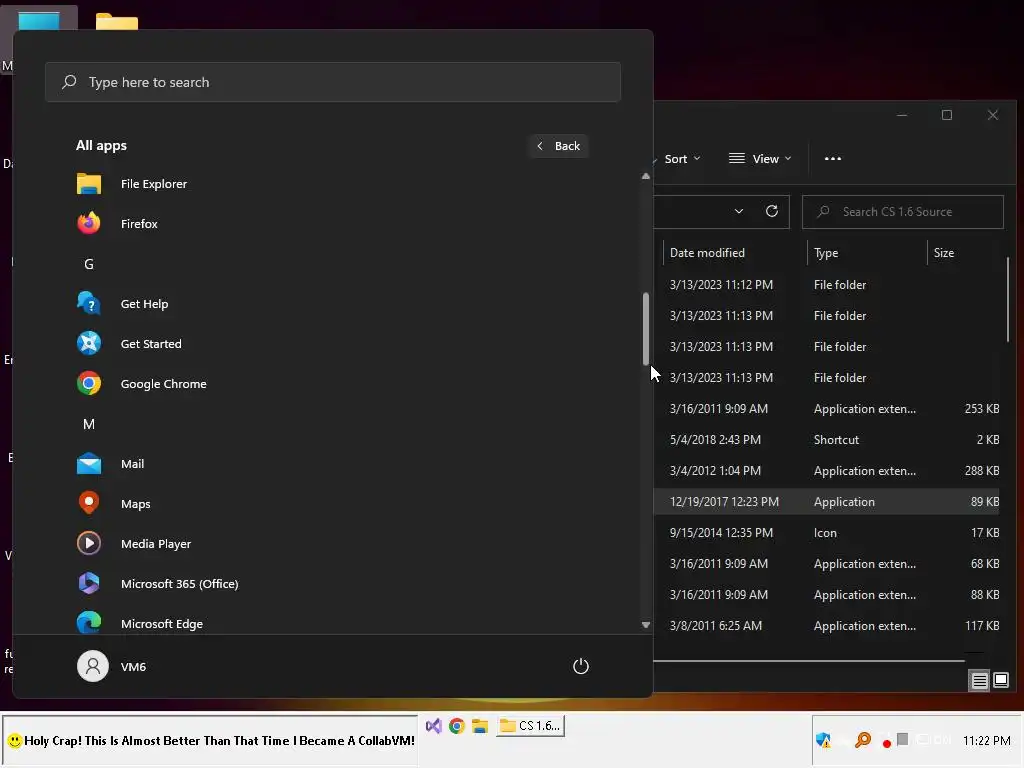The width and height of the screenshot is (1024, 768).
Task: Click the apps list scrollbar thumb
Action: point(646,328)
